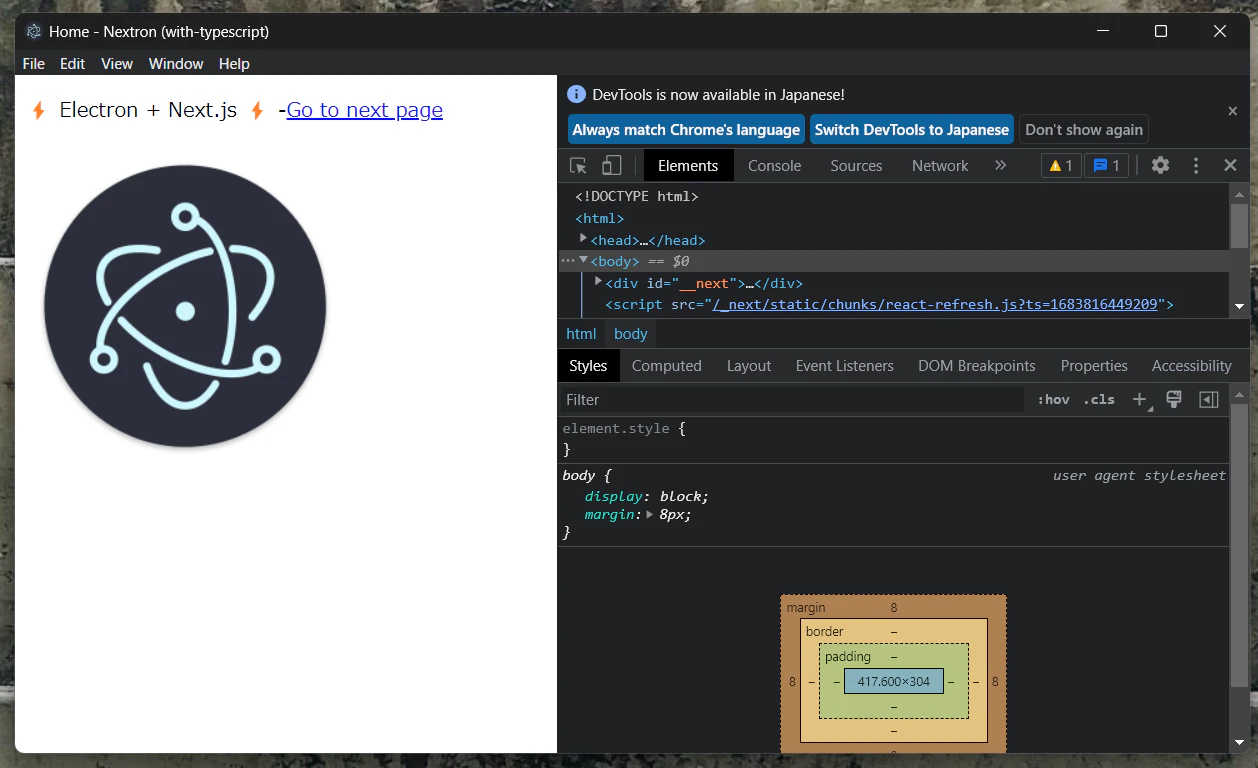Screen dimensions: 1258x768
Task: Switch to the Console tab
Action: tap(775, 166)
